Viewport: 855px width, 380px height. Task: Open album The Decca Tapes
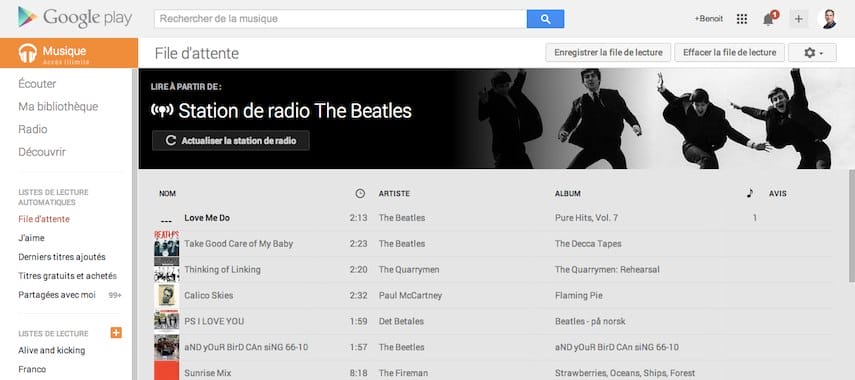[588, 244]
